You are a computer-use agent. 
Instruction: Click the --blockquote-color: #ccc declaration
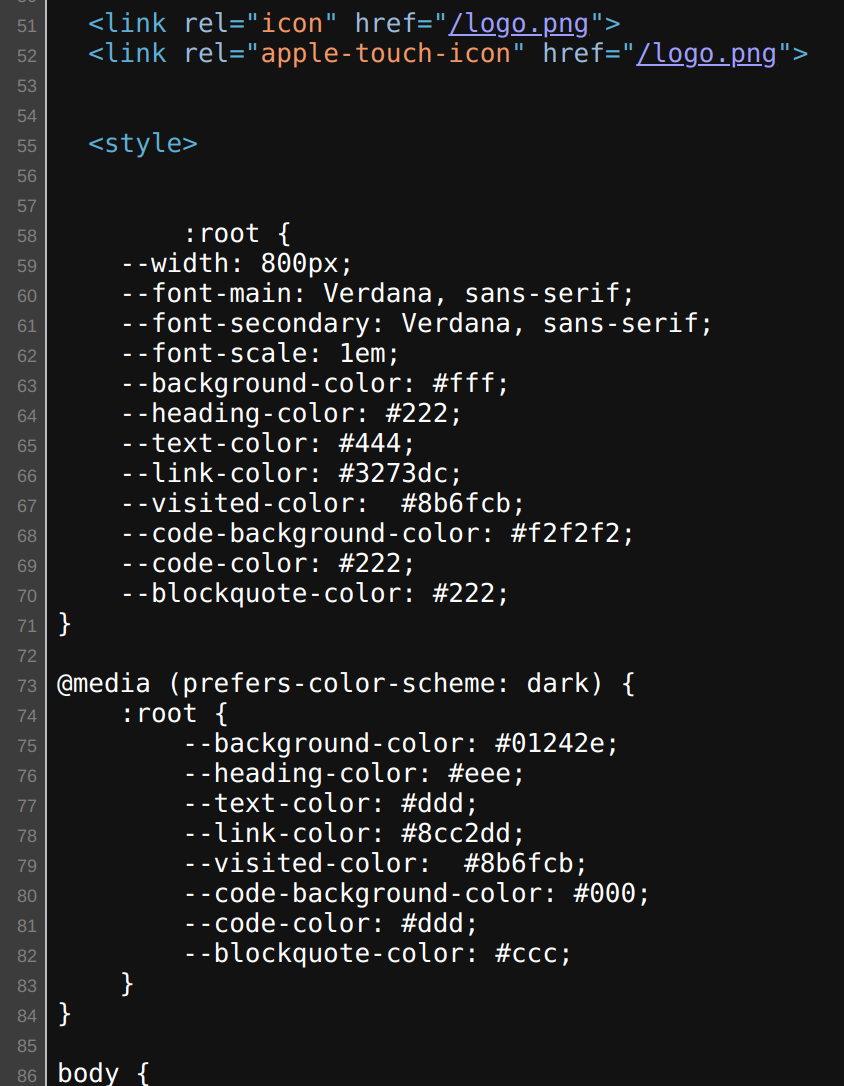click(377, 953)
